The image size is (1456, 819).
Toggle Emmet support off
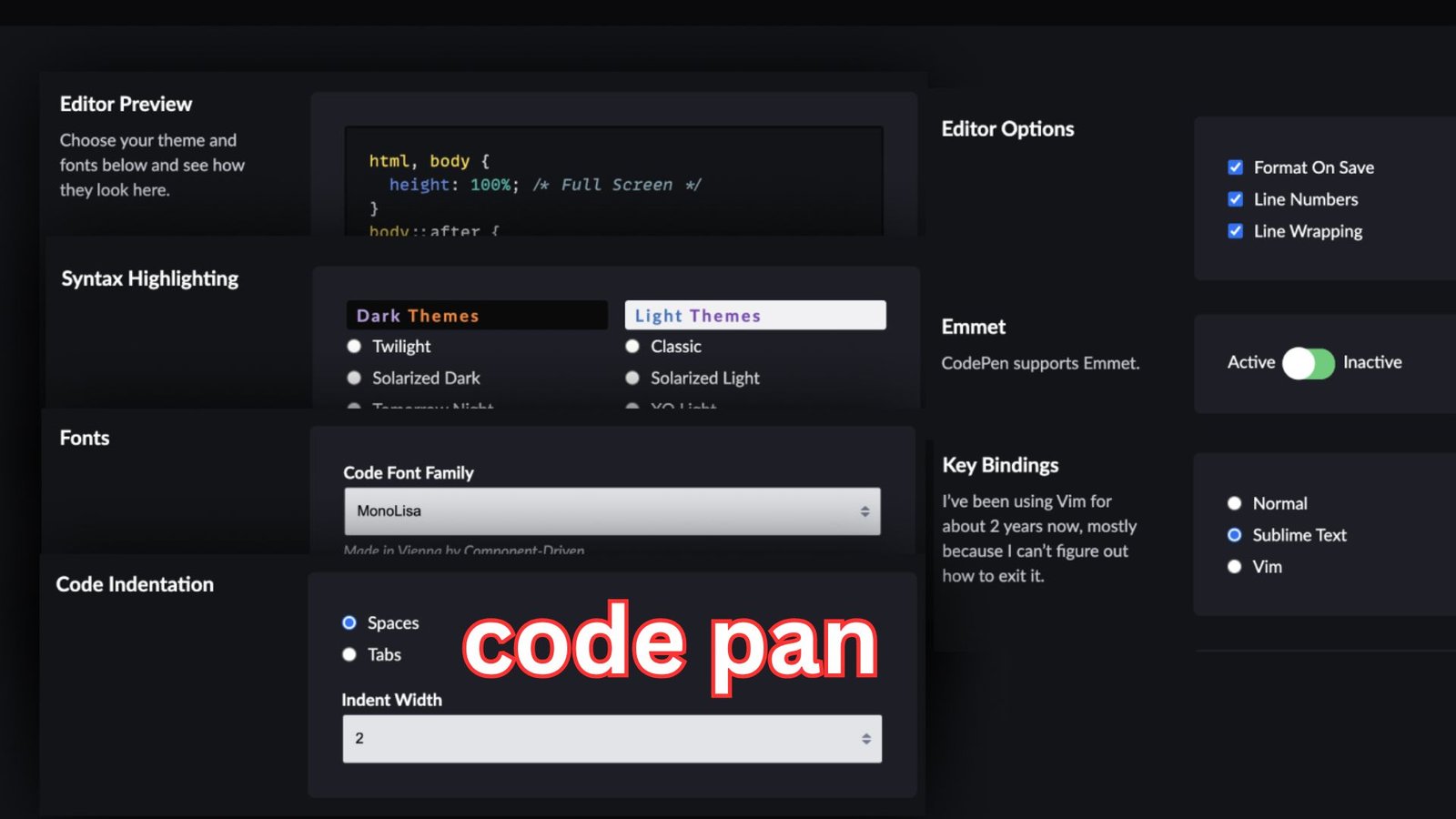coord(1308,363)
